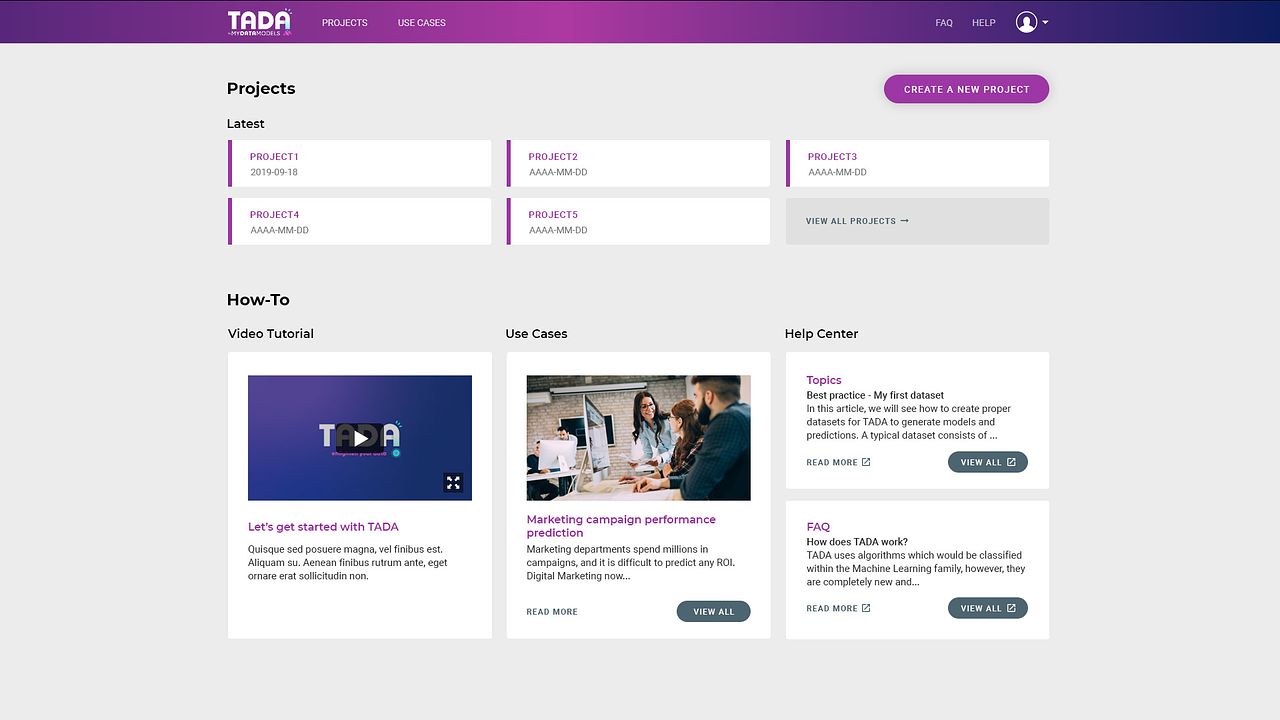
Task: Create a new project
Action: point(966,89)
